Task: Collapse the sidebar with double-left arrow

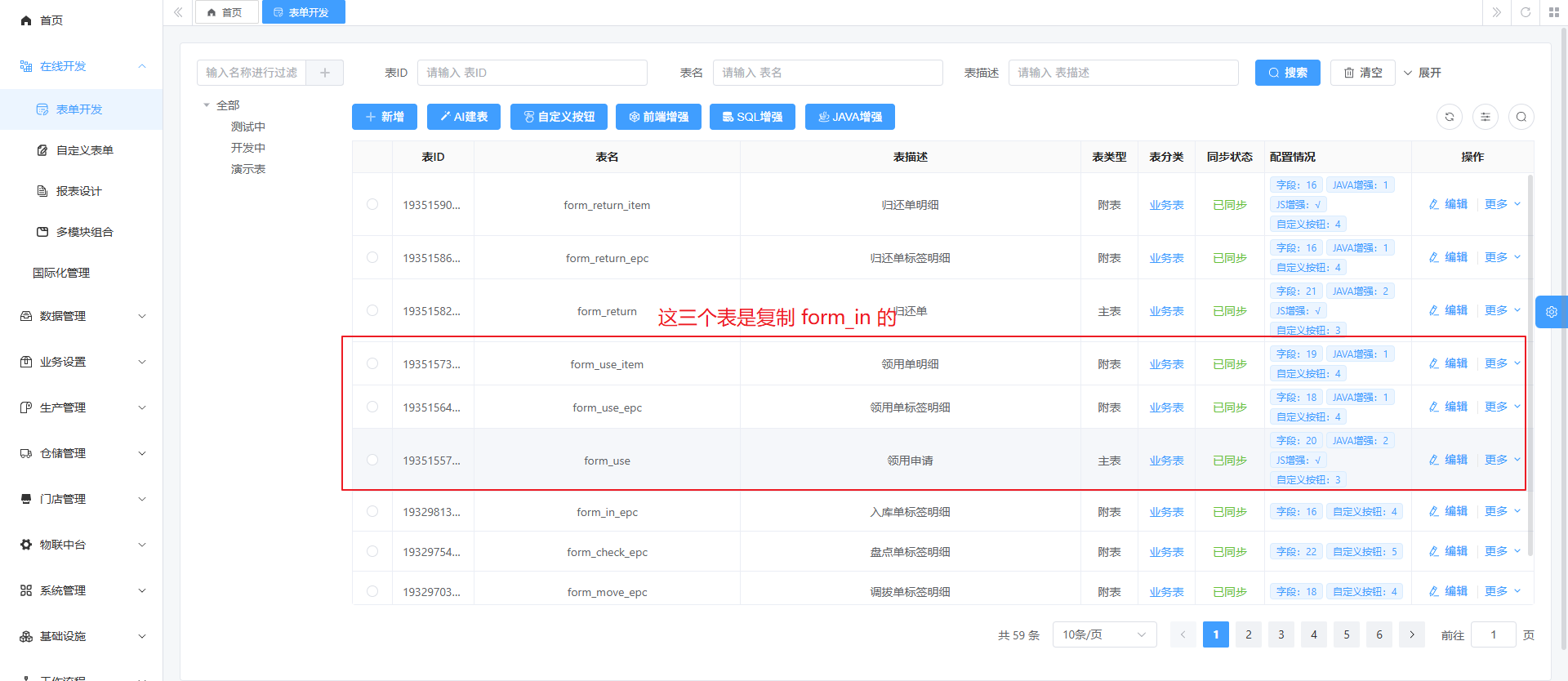Action: coord(178,12)
